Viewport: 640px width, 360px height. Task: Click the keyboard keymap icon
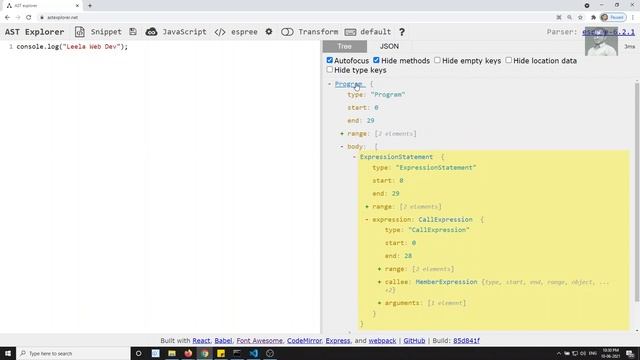[350, 32]
